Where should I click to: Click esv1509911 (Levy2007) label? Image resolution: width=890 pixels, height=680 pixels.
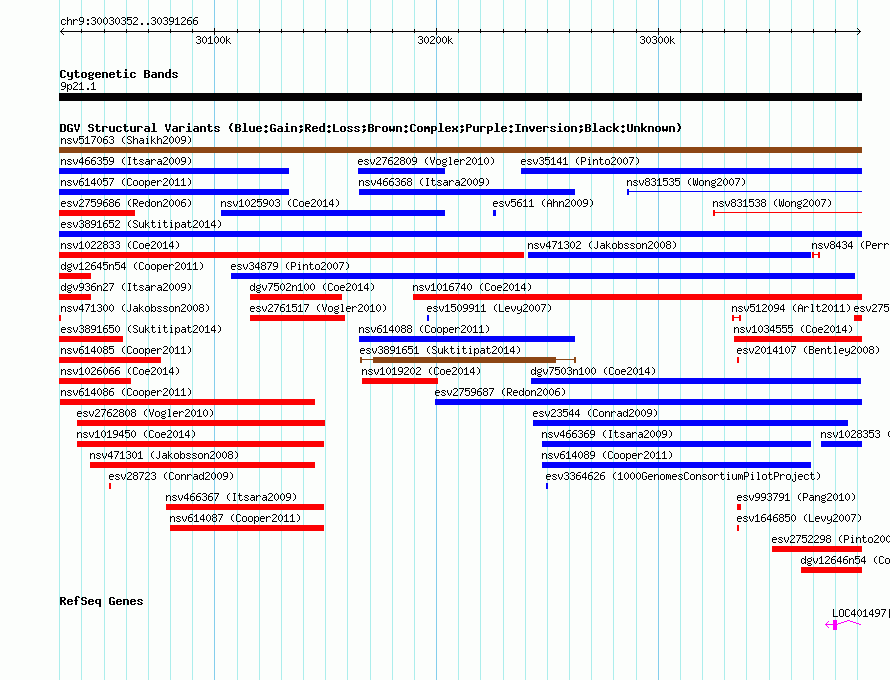[489, 308]
